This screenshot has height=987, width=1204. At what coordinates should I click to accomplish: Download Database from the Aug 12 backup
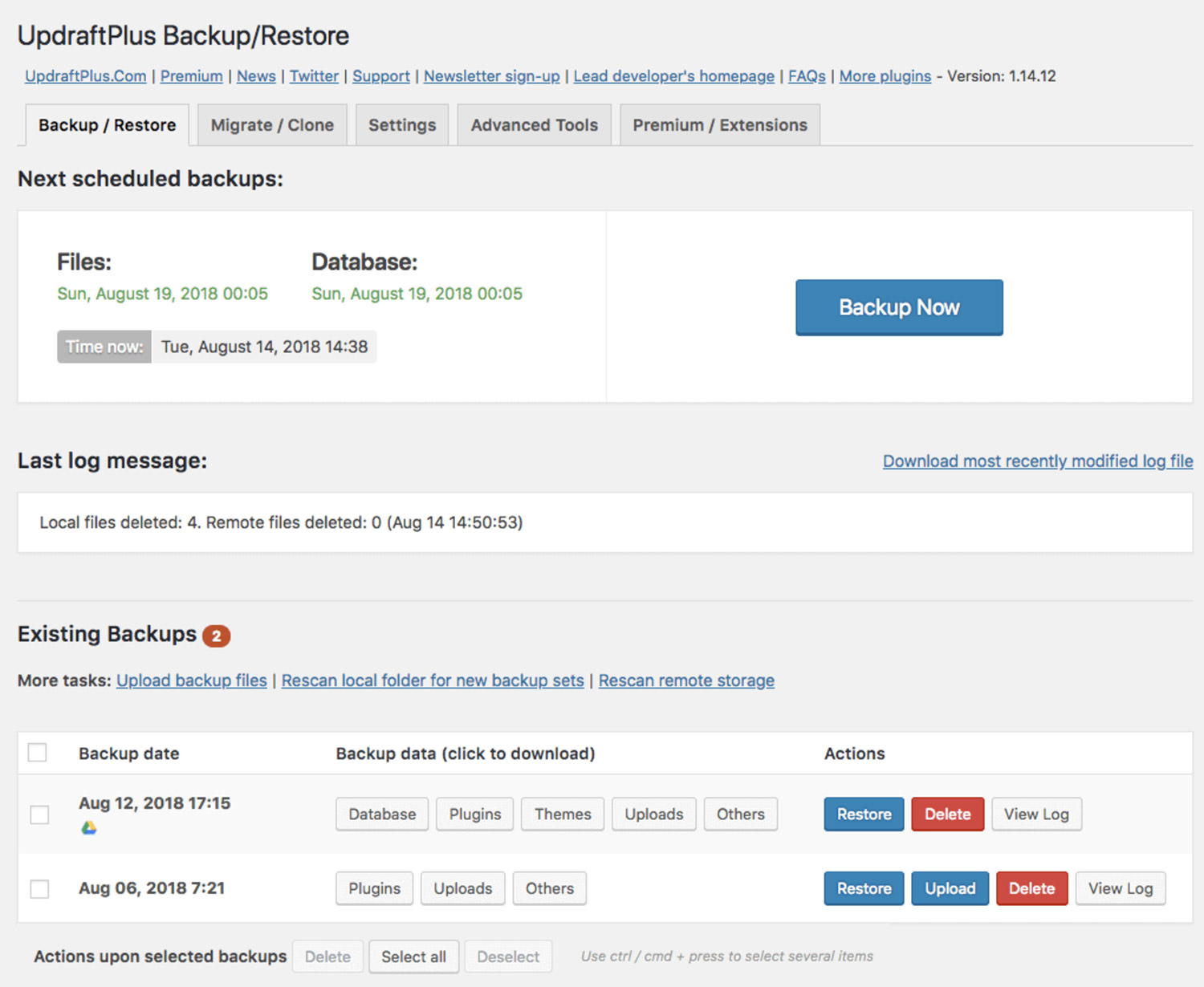(x=382, y=814)
